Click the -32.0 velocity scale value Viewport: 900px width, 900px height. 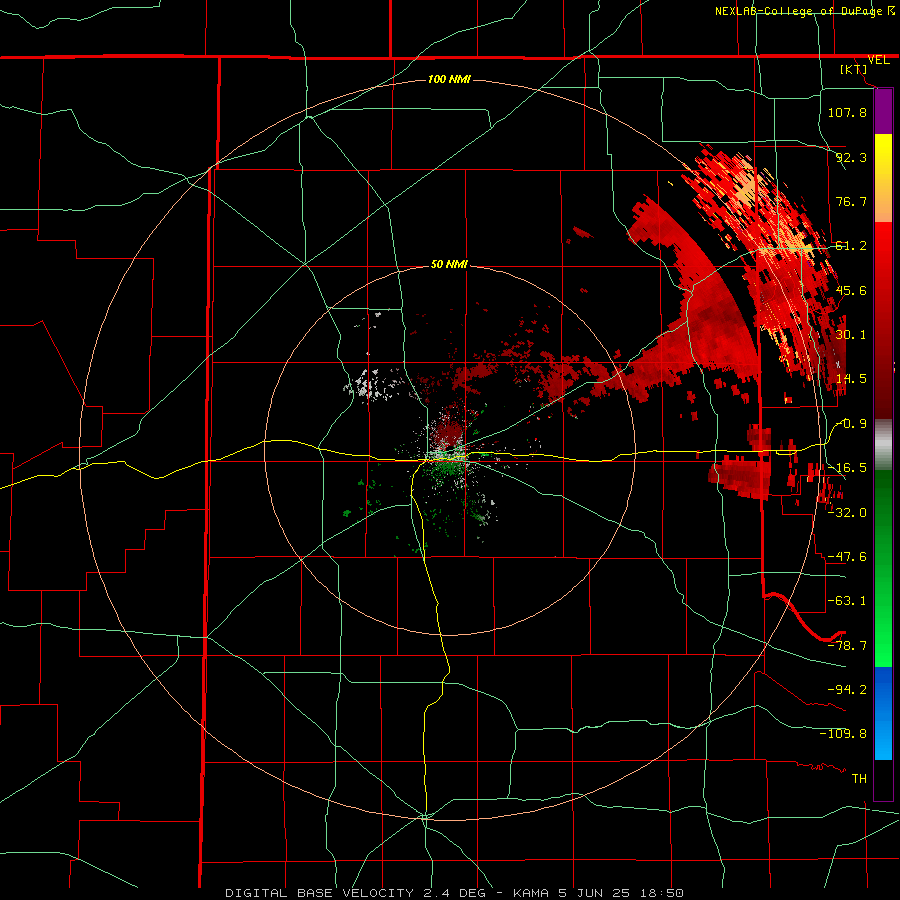(x=847, y=513)
